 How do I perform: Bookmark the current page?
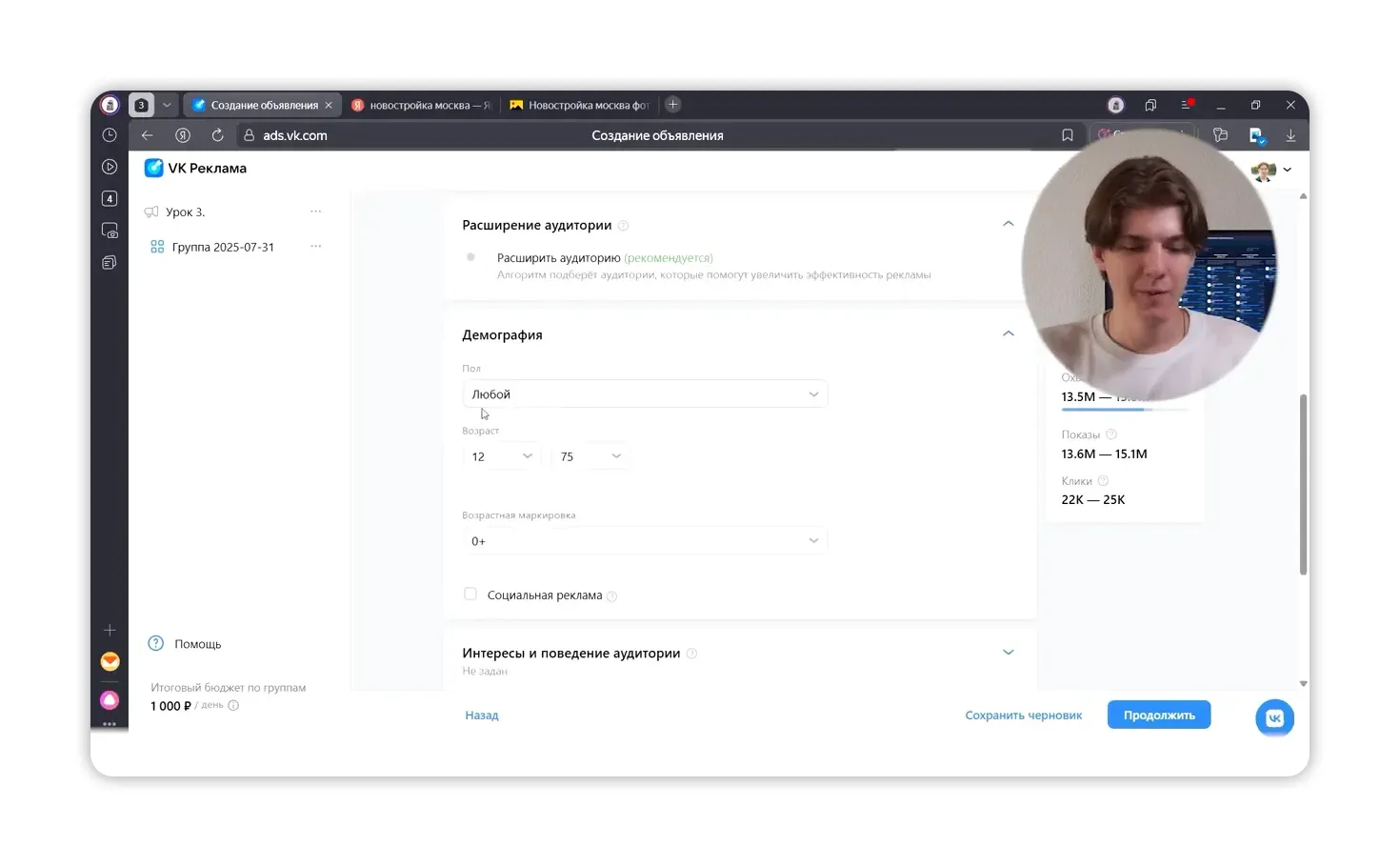1067,134
